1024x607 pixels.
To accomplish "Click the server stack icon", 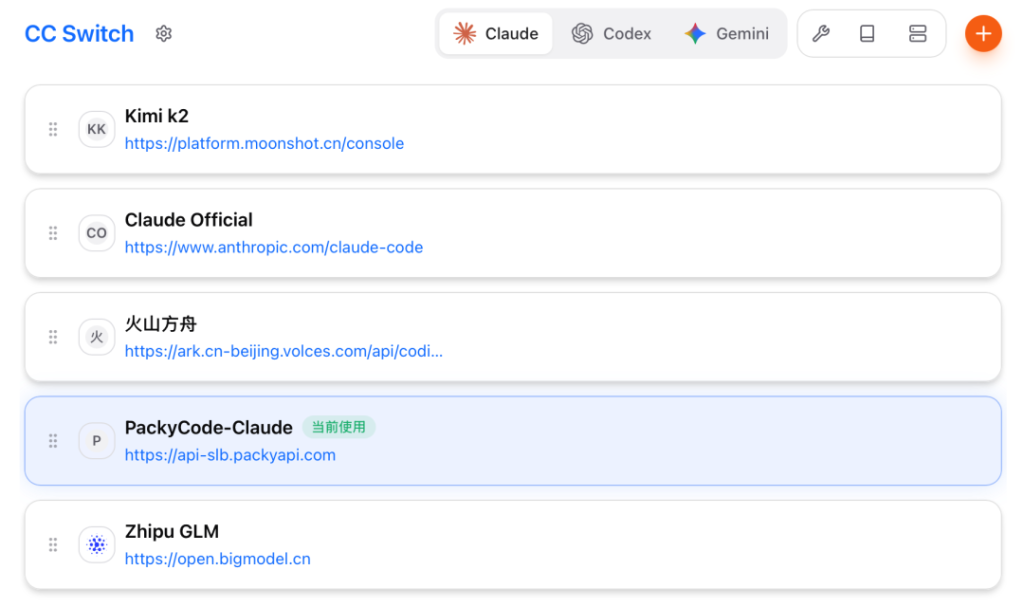I will point(917,34).
